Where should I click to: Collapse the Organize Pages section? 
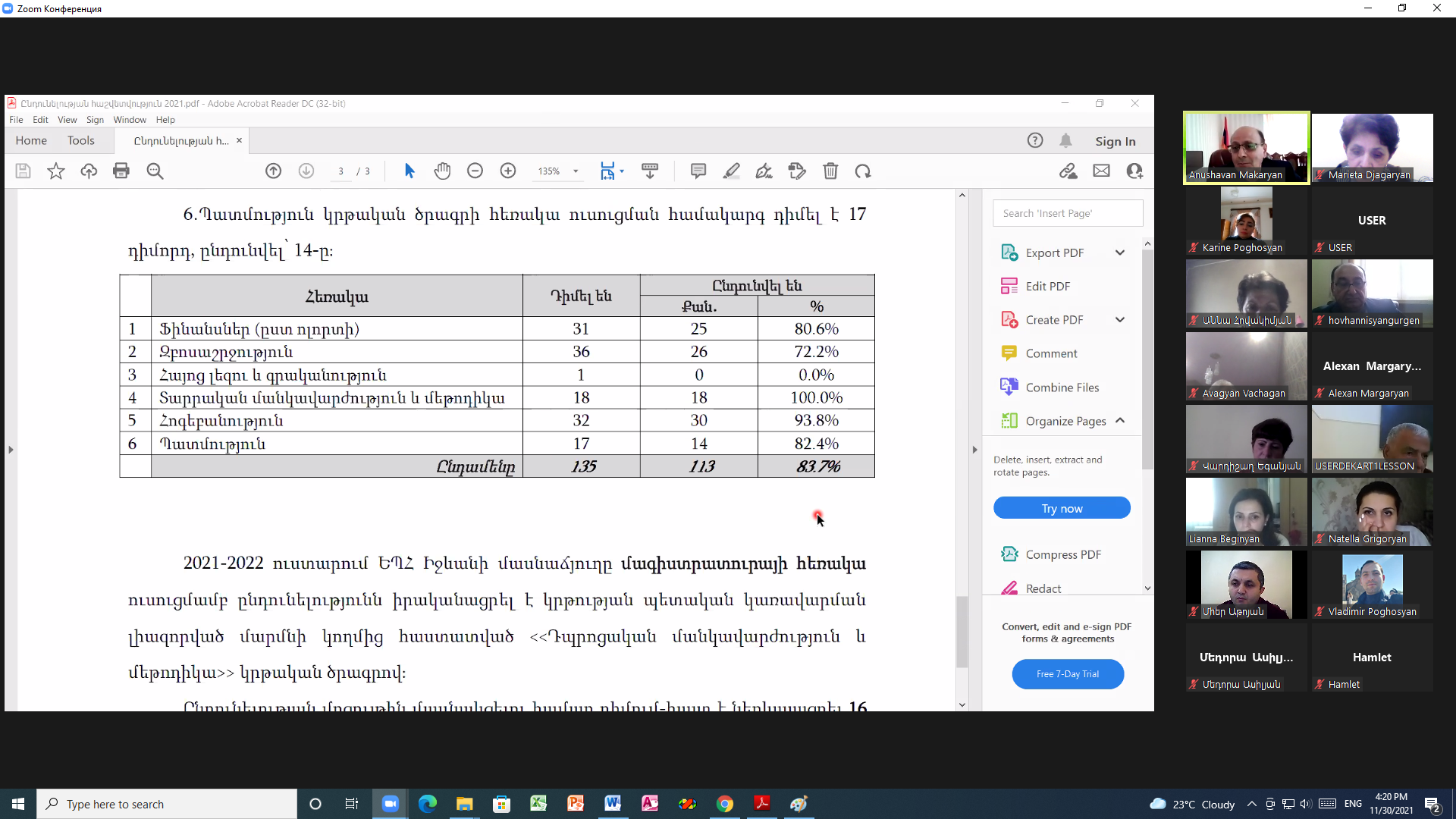click(x=1120, y=421)
